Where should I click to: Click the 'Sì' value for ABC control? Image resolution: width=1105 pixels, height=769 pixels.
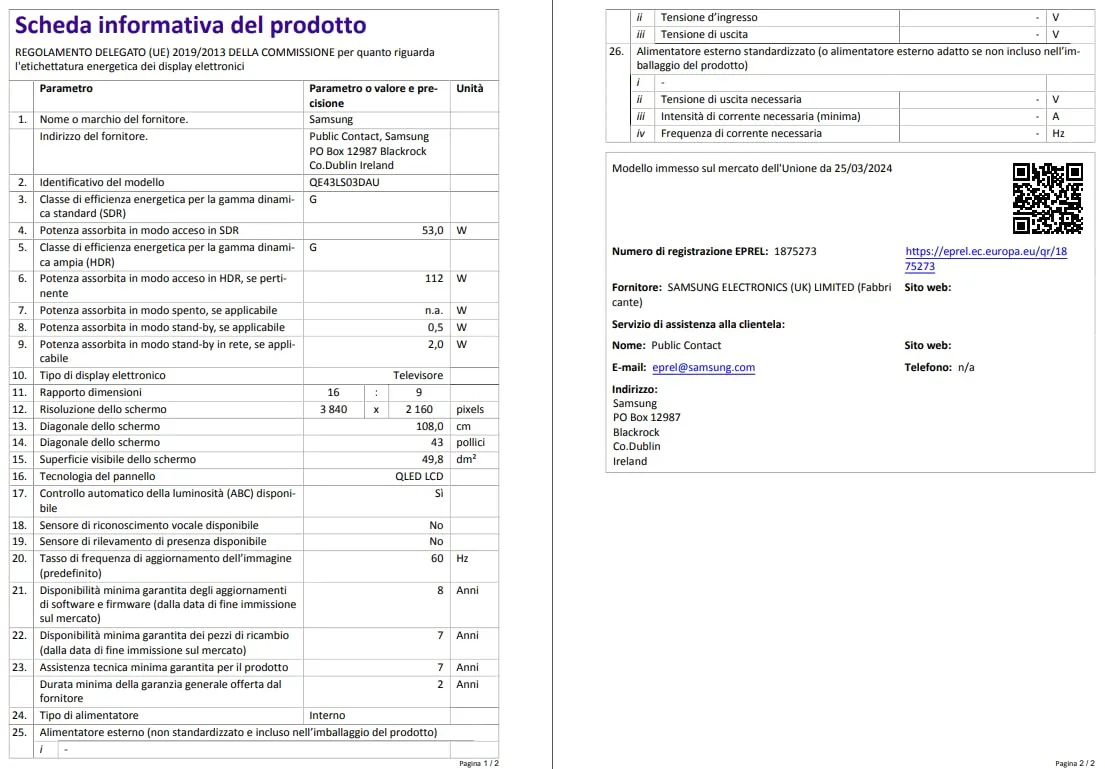point(439,493)
